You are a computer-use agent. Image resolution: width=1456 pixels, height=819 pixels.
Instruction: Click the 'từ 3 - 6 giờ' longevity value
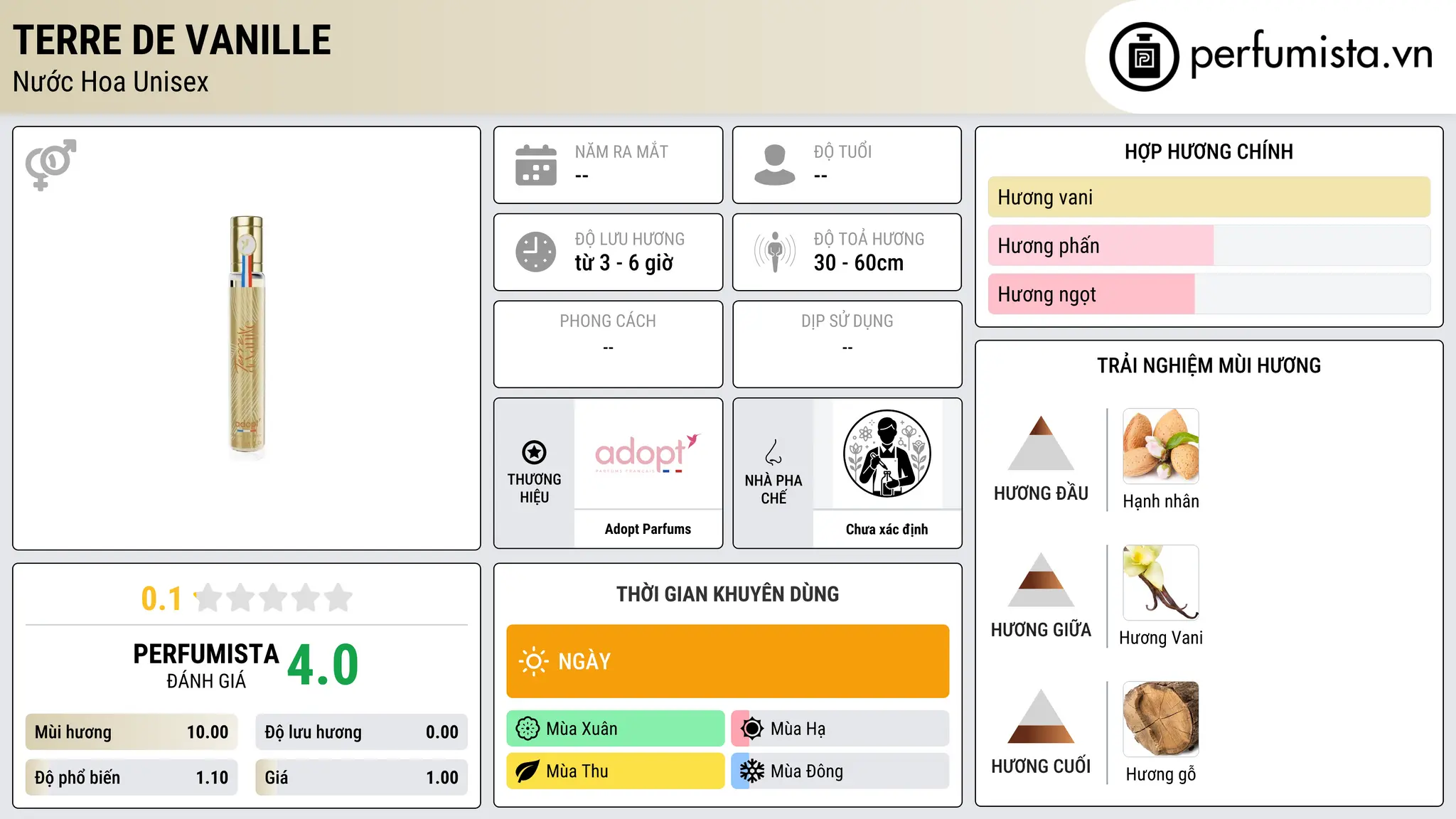[x=623, y=263]
